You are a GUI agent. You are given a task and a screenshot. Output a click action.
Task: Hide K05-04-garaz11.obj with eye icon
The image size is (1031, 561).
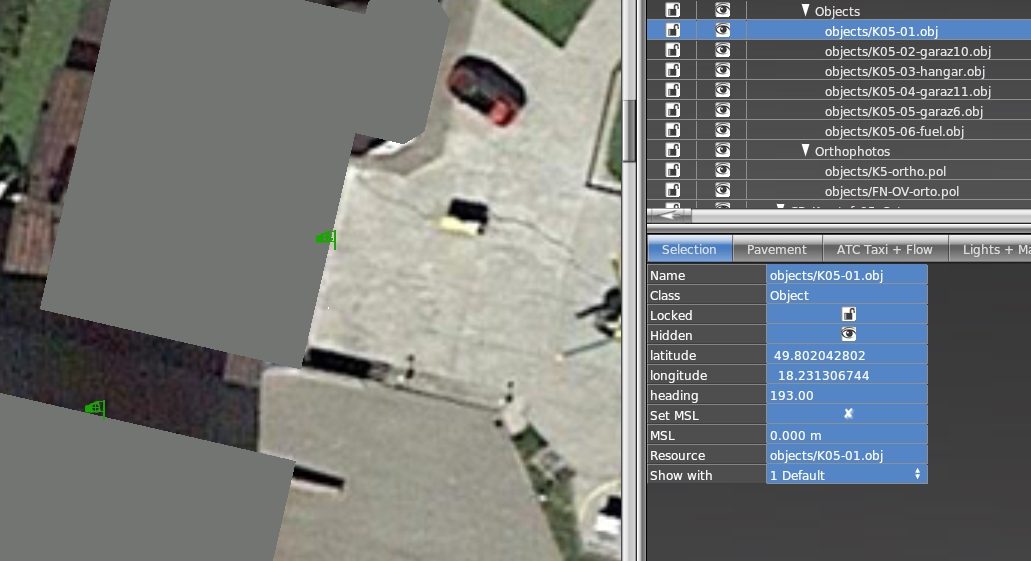(x=723, y=91)
